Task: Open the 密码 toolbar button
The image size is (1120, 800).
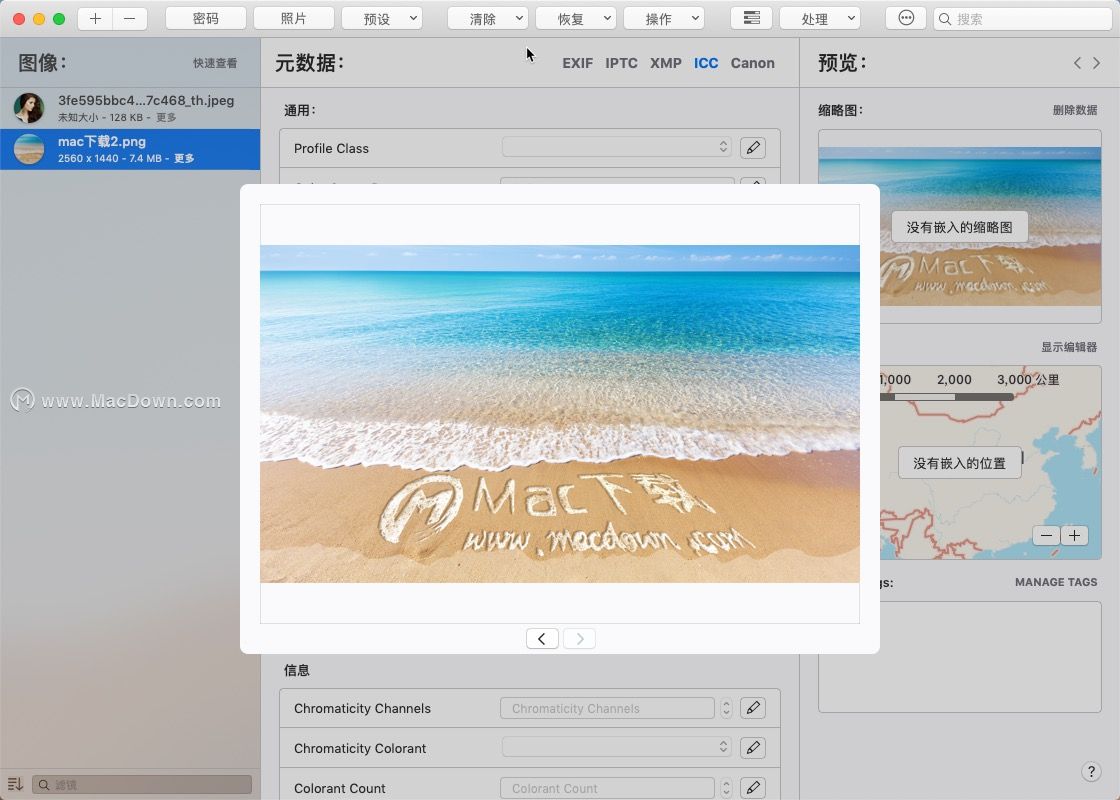Action: click(206, 19)
